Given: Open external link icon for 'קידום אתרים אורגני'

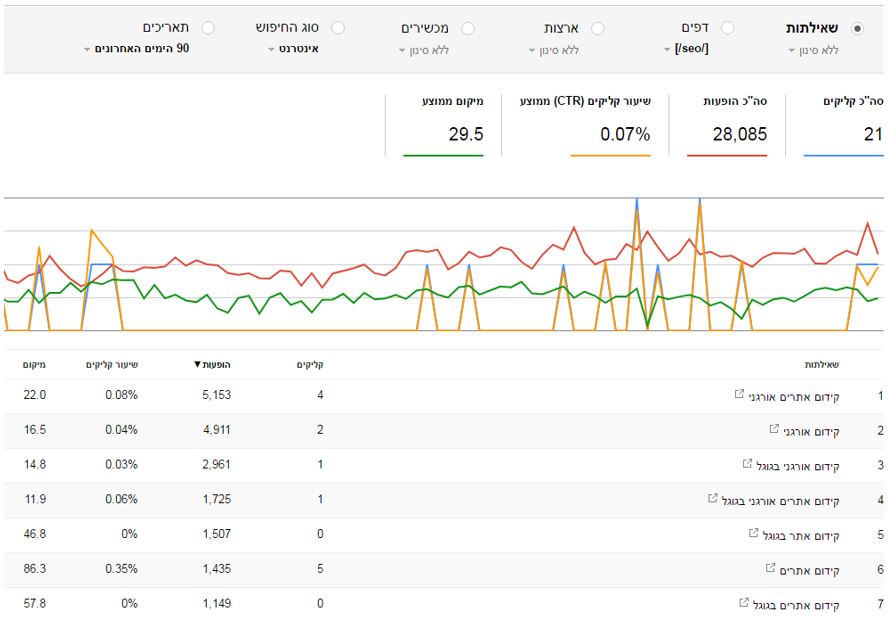Looking at the screenshot, I should click(739, 394).
